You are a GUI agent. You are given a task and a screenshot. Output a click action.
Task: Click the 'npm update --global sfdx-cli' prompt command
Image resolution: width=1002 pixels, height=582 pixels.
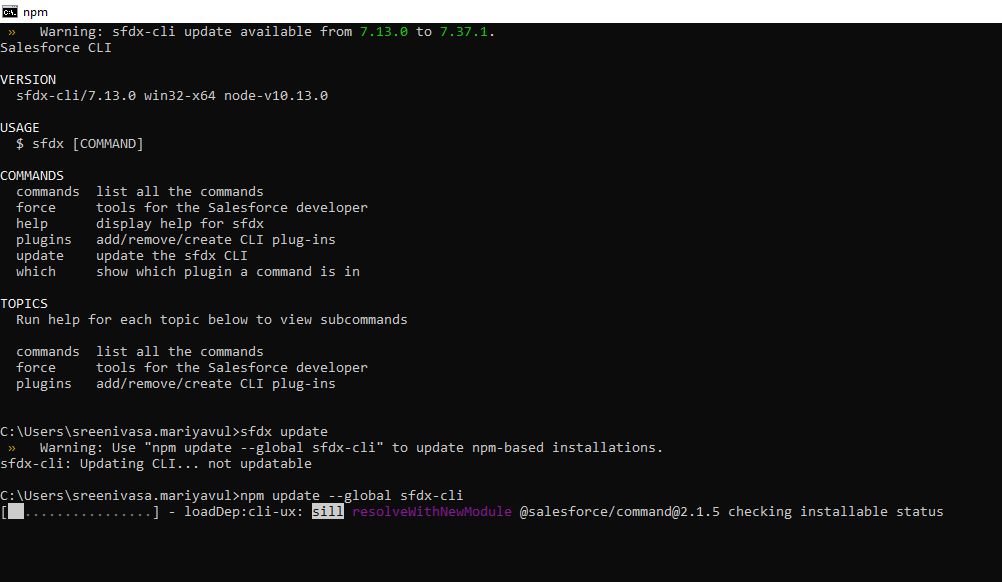[x=351, y=496]
